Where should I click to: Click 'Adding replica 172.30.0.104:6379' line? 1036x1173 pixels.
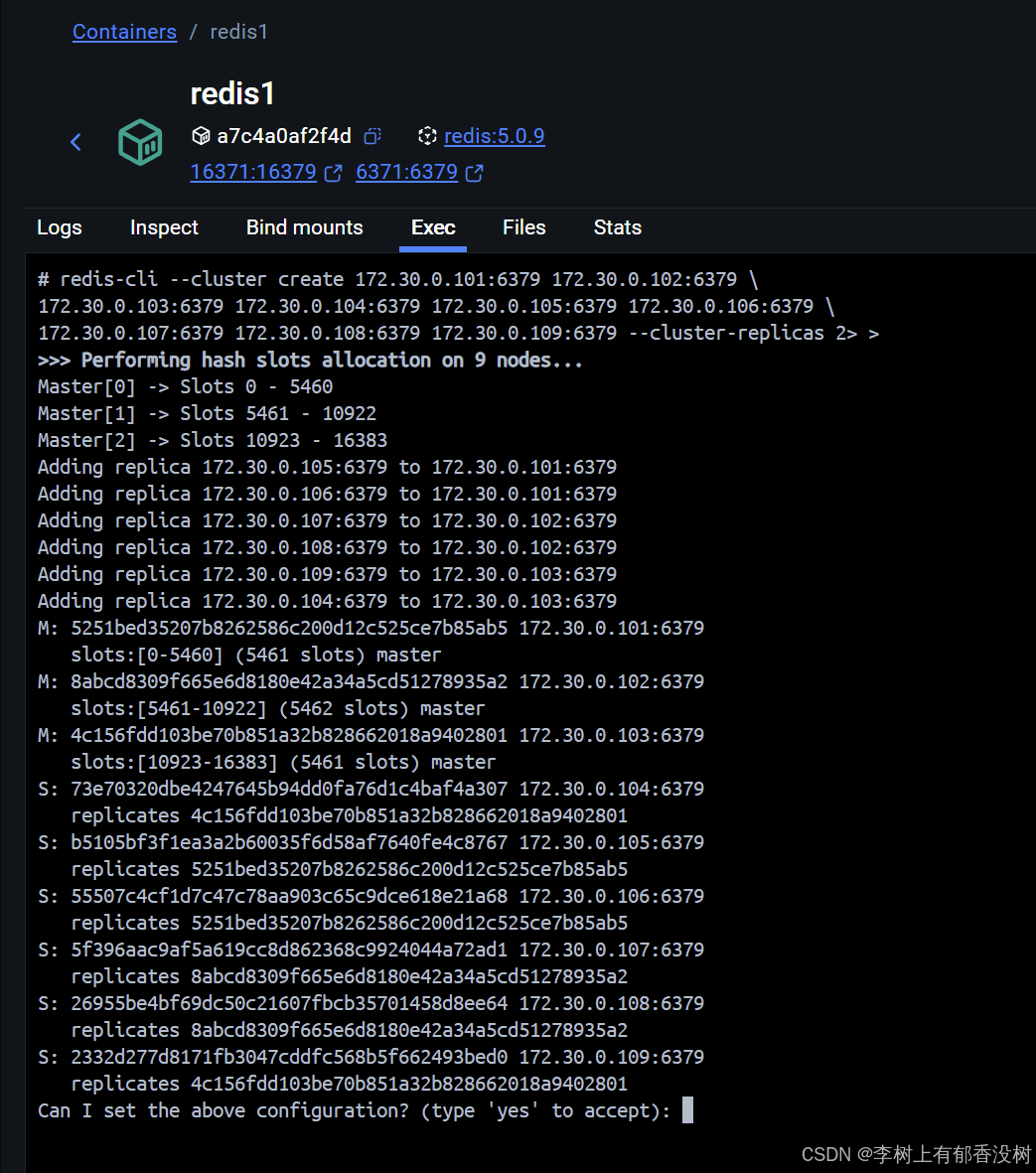tap(328, 602)
